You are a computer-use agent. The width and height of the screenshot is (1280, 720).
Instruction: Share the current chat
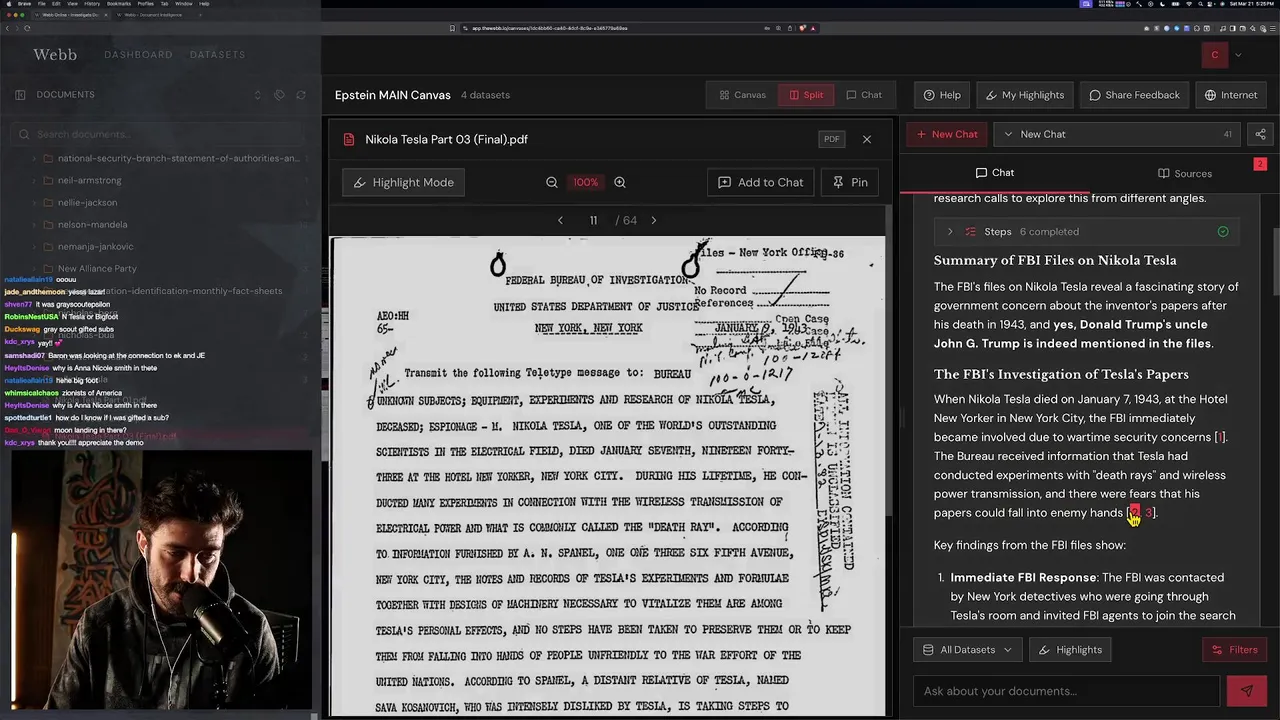pyautogui.click(x=1260, y=134)
